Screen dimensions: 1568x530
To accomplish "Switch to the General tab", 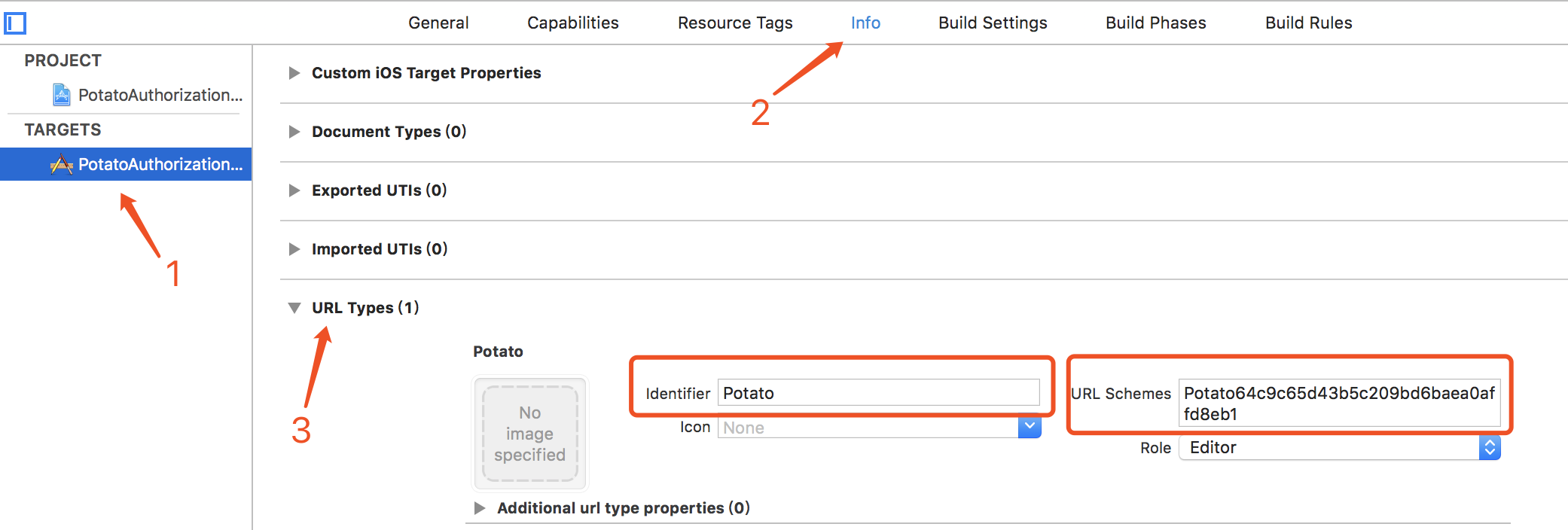I will (438, 23).
